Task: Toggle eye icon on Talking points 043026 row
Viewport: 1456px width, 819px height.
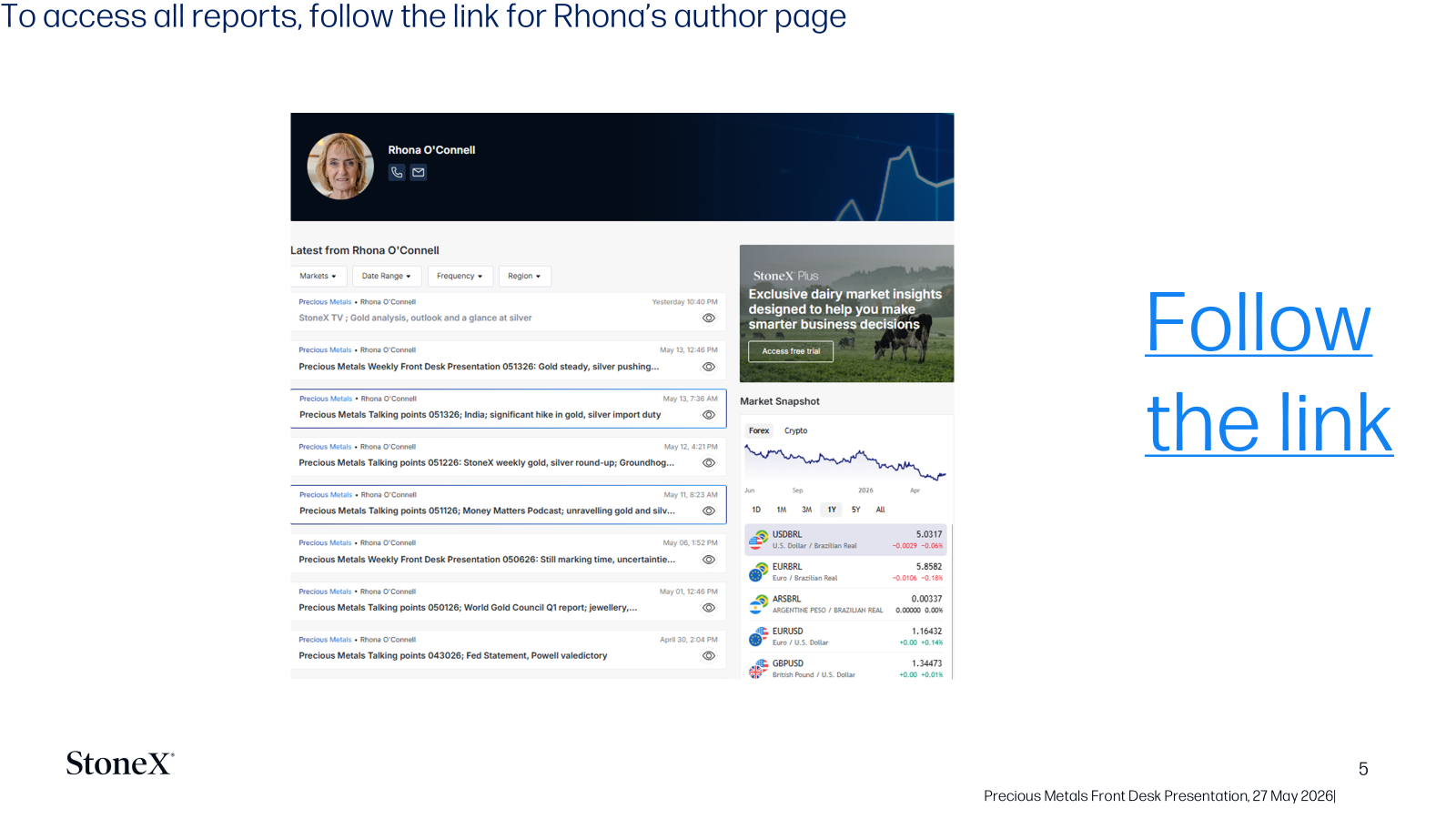Action: pyautogui.click(x=709, y=656)
